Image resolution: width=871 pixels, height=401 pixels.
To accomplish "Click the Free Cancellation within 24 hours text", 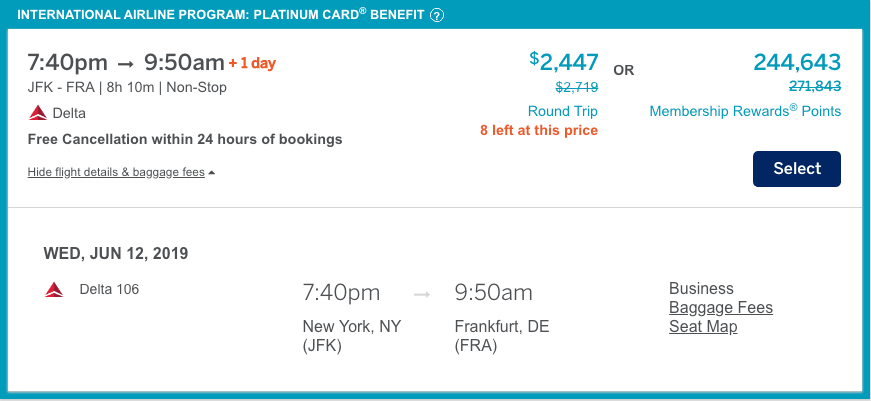I will coord(185,139).
